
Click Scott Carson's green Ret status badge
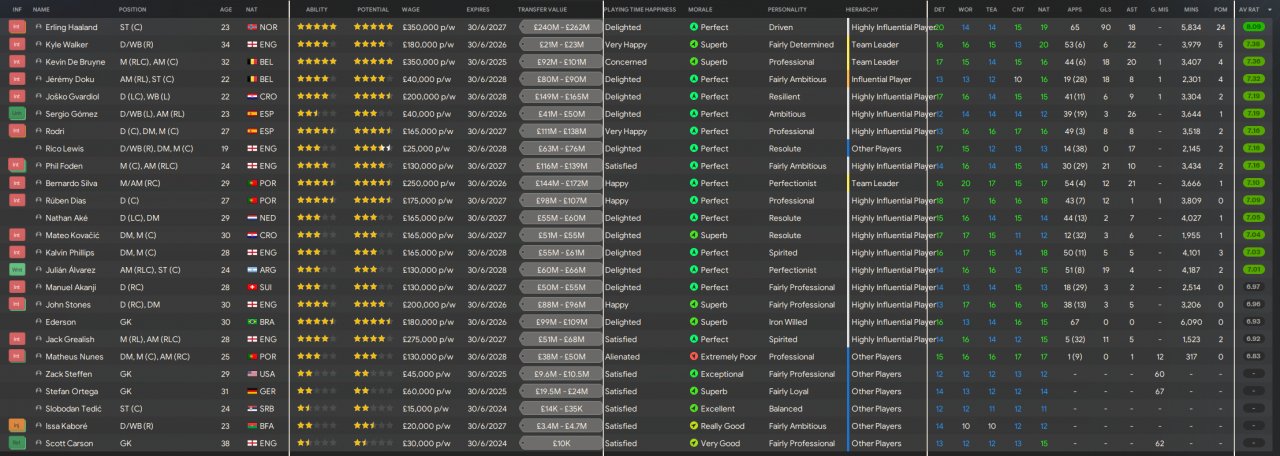[x=16, y=443]
